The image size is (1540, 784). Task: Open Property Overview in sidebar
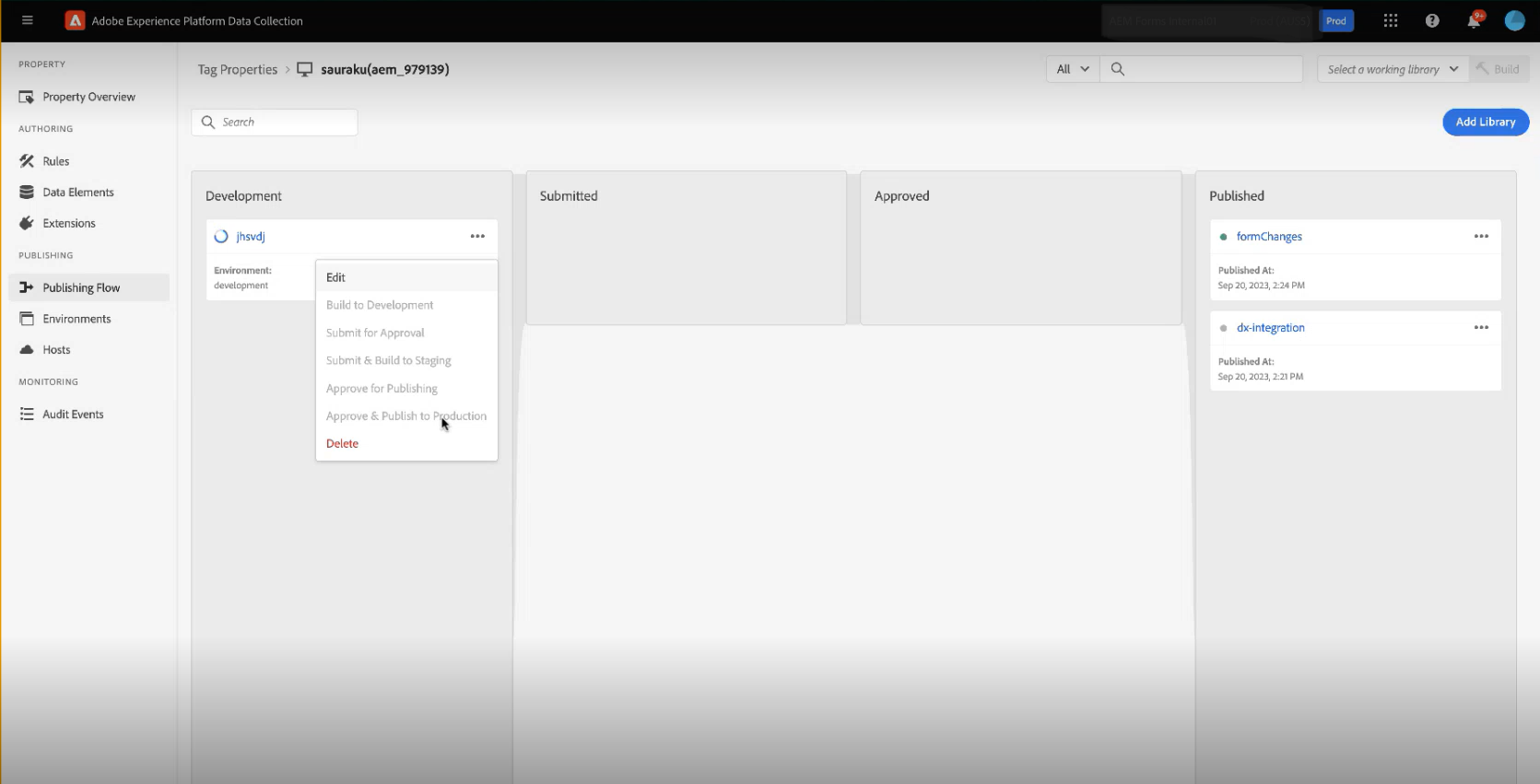(88, 97)
